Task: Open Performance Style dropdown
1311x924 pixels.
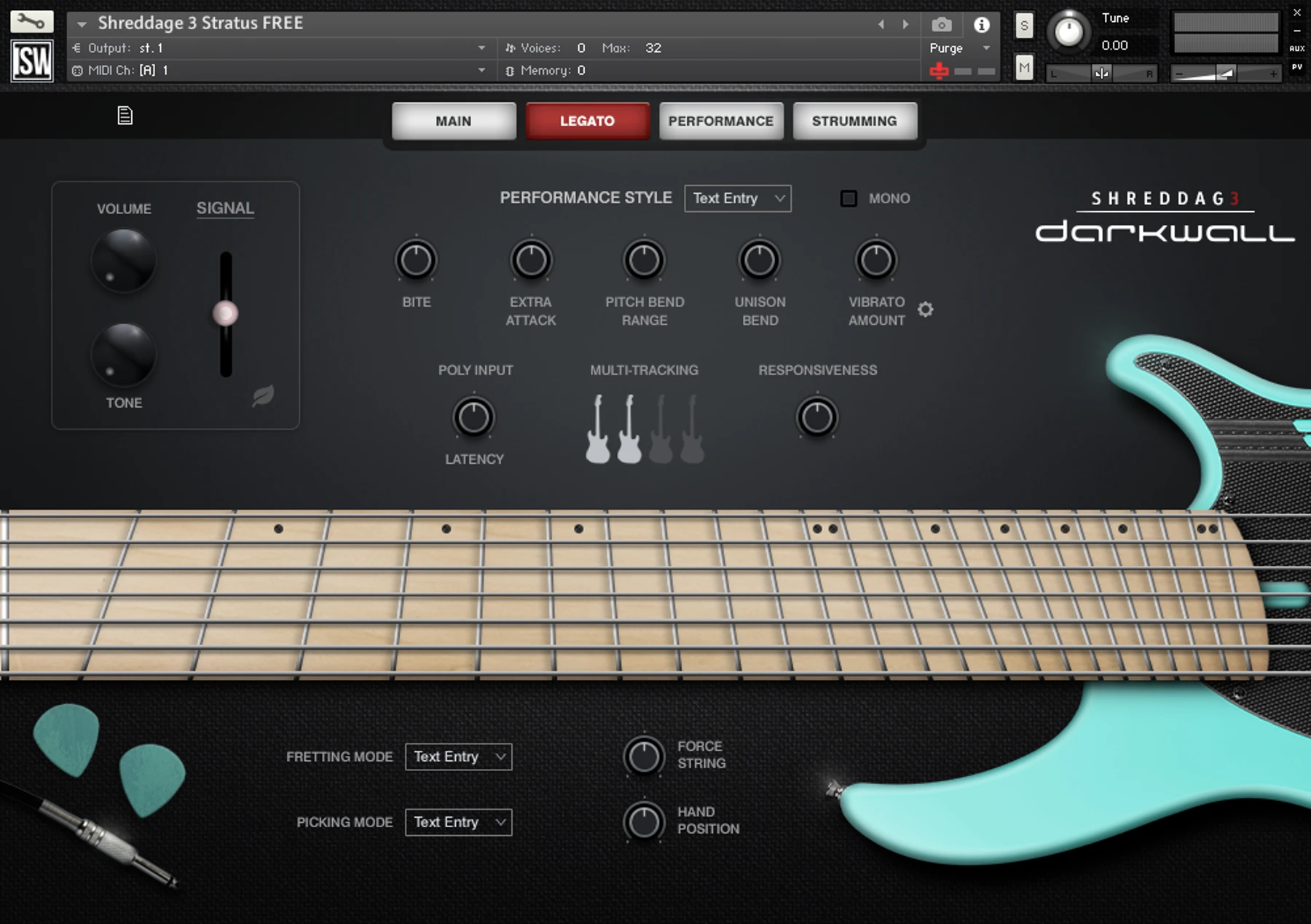Action: [x=738, y=198]
